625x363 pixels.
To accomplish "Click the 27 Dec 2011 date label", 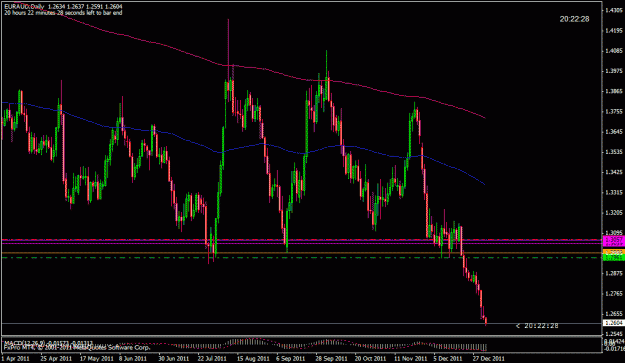I will coord(489,359).
